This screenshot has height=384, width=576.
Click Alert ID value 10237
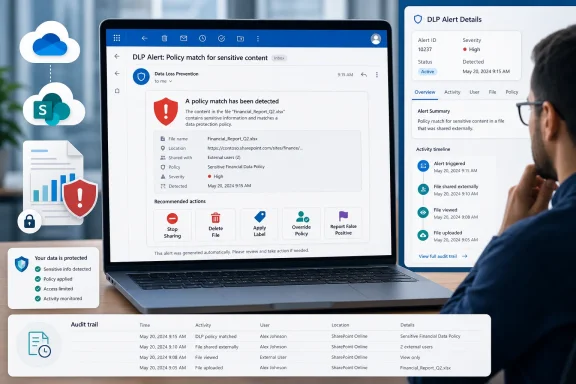click(425, 49)
